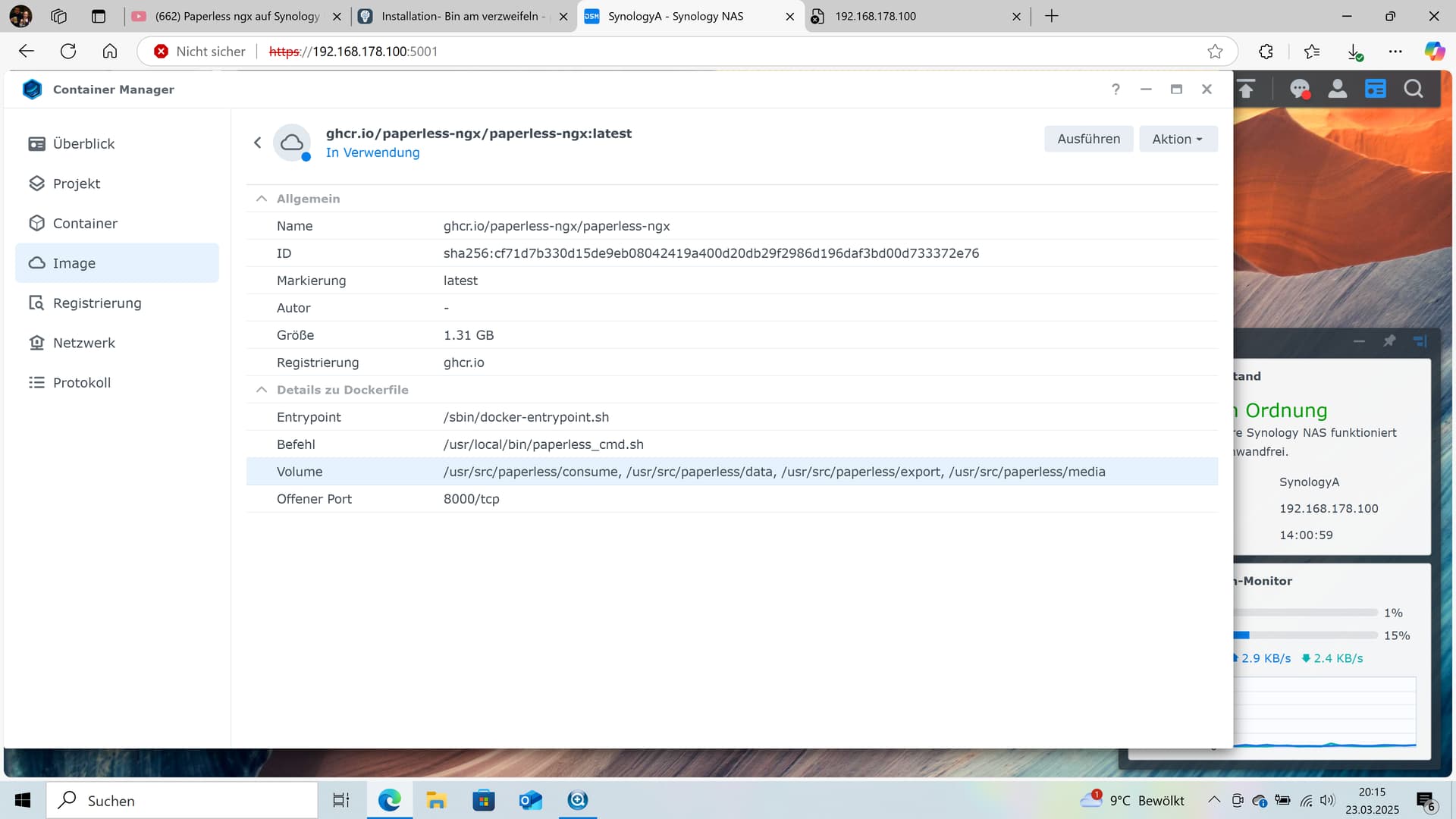The height and width of the screenshot is (819, 1456).
Task: Open Container Manager help question mark
Action: pyautogui.click(x=1116, y=89)
